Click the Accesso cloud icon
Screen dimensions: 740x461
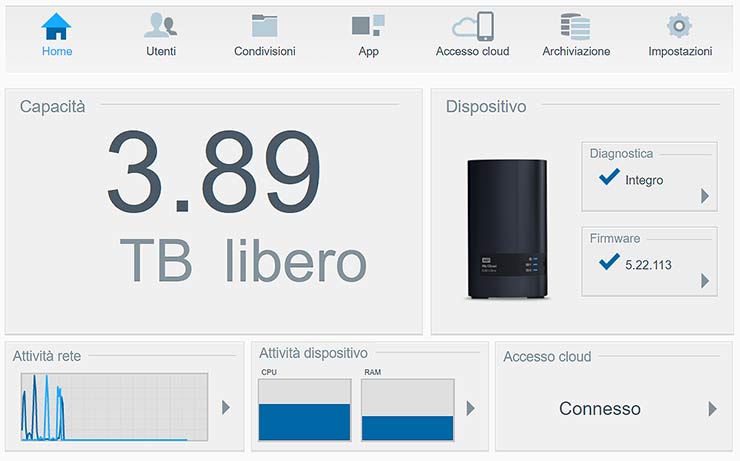tap(473, 25)
